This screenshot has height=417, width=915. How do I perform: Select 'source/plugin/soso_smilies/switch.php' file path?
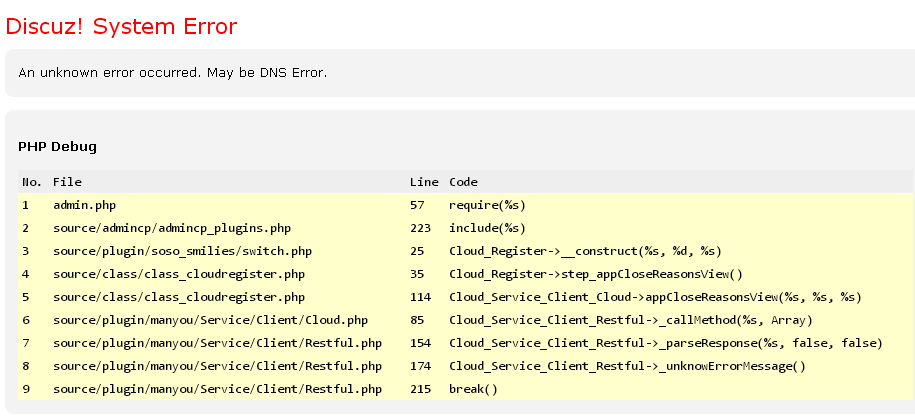click(182, 251)
